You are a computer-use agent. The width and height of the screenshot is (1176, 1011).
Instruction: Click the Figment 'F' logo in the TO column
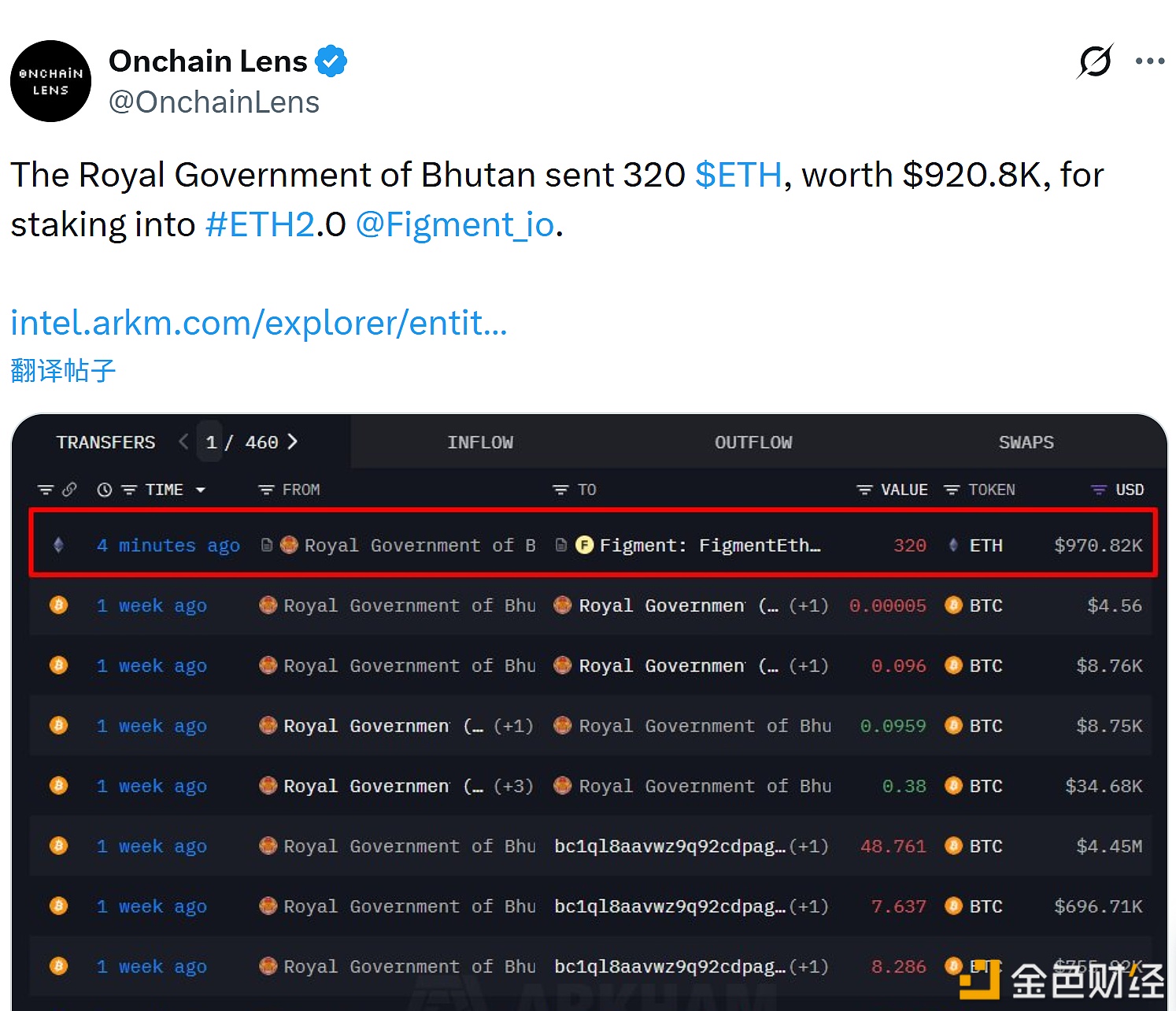[x=585, y=544]
